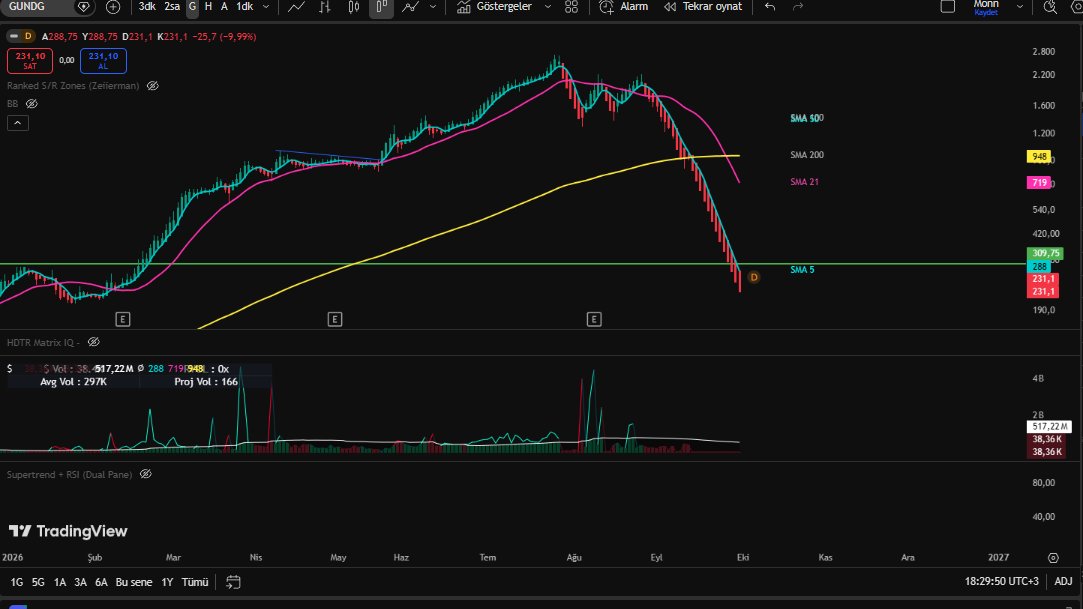Toggle ADJ price adjustment
This screenshot has width=1083, height=609.
(x=1063, y=581)
